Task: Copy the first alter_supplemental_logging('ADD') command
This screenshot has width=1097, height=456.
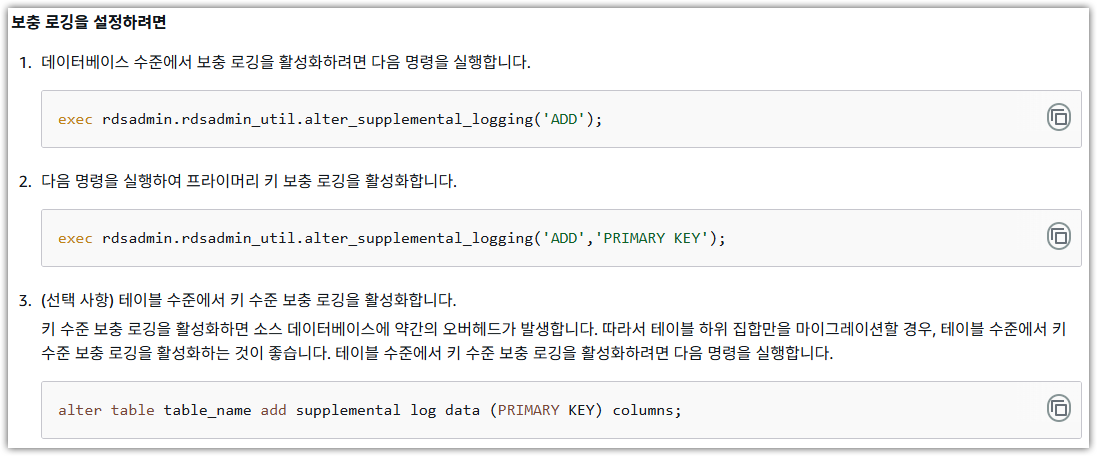Action: 1058,118
